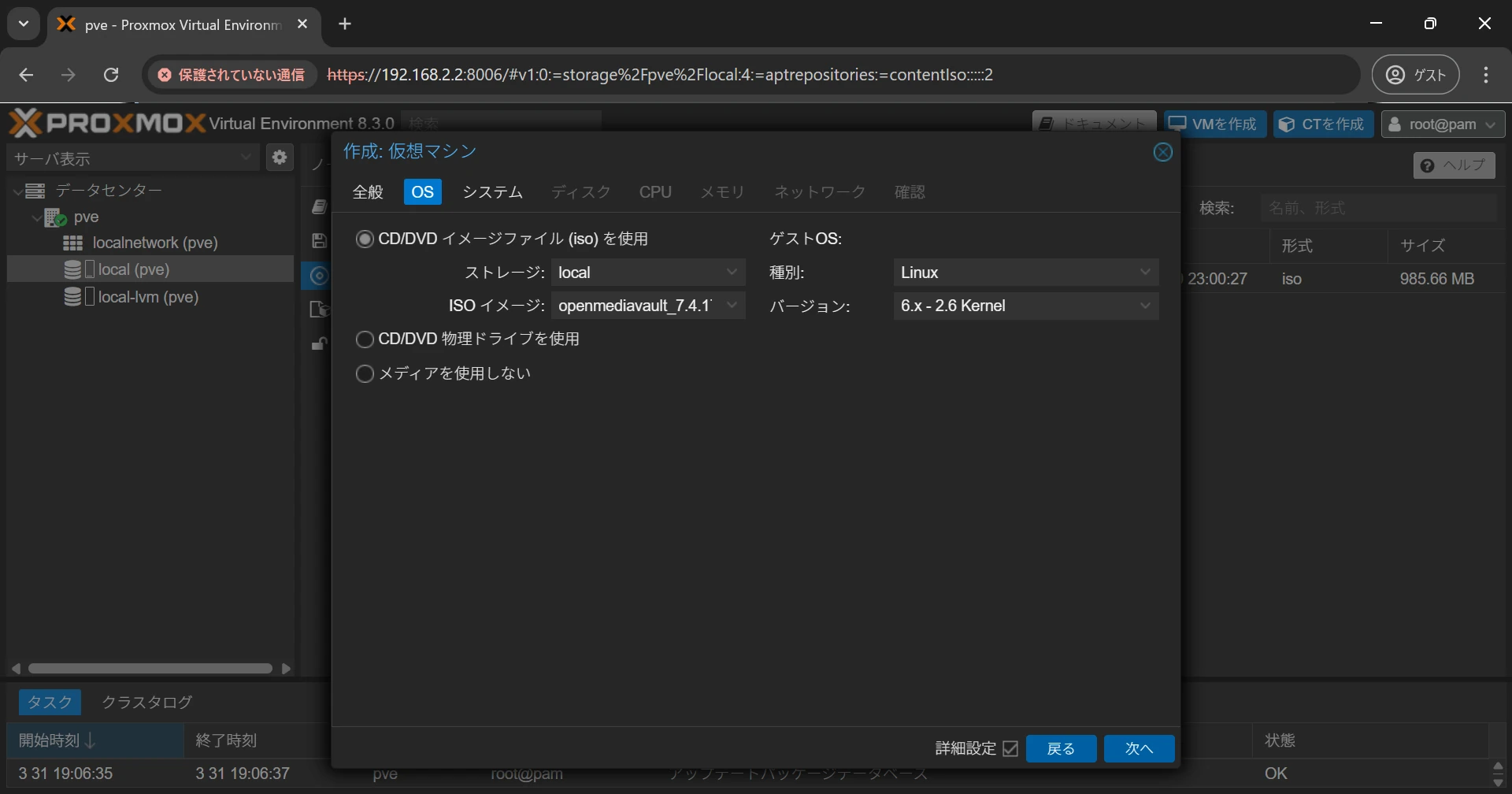Screen dimensions: 1512x794
Task: Click the local storage disk icon
Action: tap(72, 269)
